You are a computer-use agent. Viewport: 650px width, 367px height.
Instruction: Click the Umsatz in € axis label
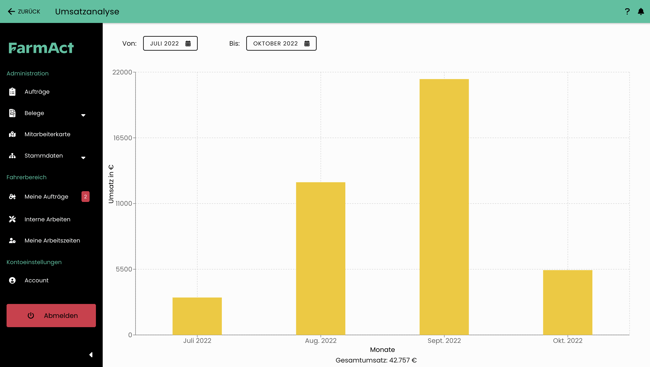[111, 184]
